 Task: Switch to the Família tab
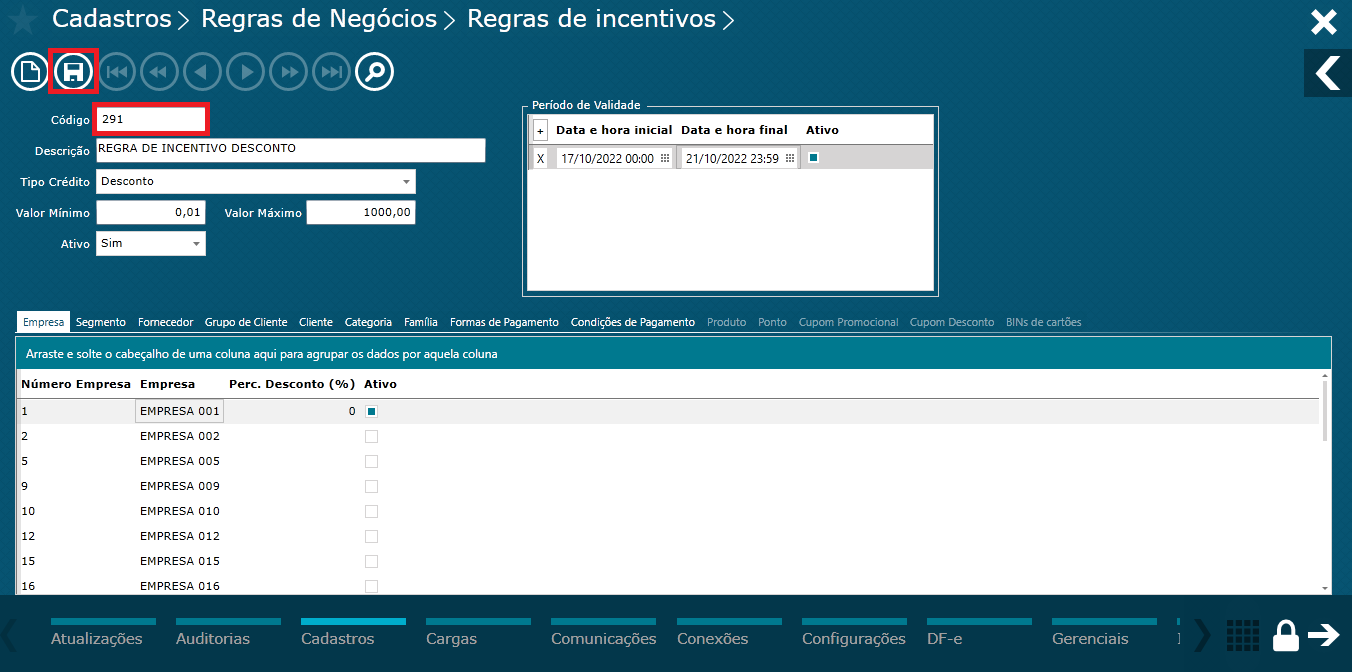421,322
